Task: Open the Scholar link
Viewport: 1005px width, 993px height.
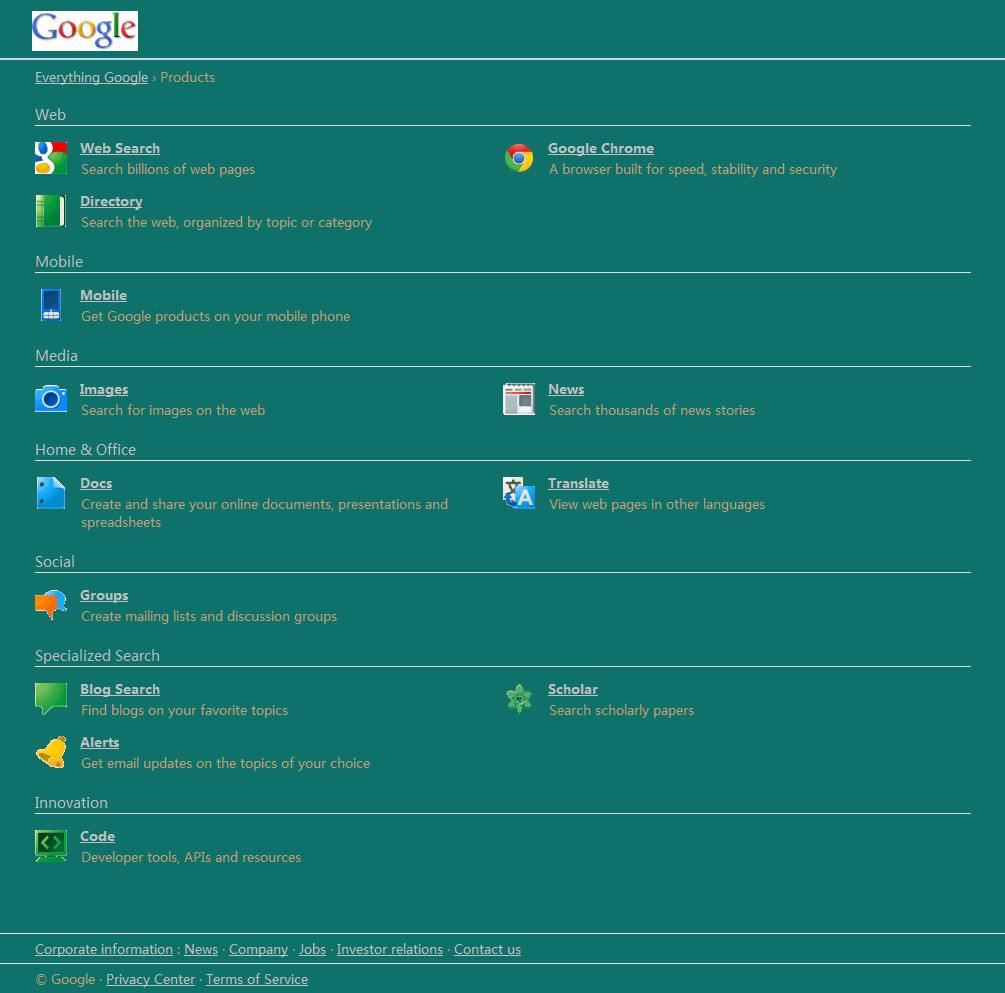Action: pyautogui.click(x=572, y=689)
